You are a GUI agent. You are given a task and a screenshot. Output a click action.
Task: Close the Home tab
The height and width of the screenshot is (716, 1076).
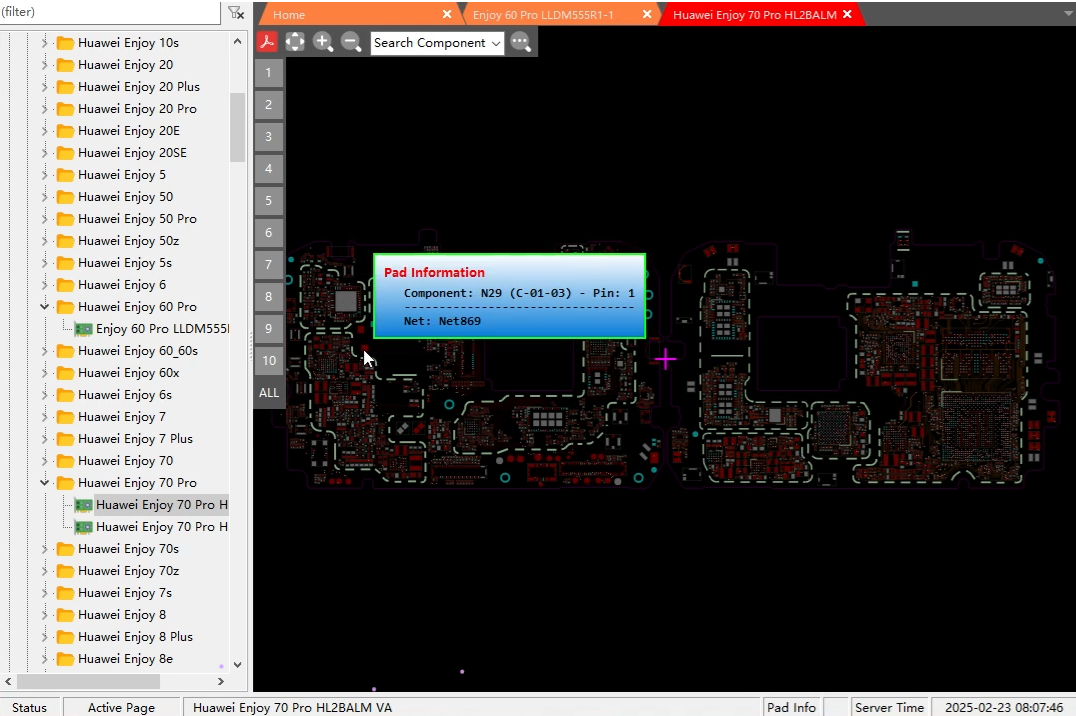coord(447,14)
